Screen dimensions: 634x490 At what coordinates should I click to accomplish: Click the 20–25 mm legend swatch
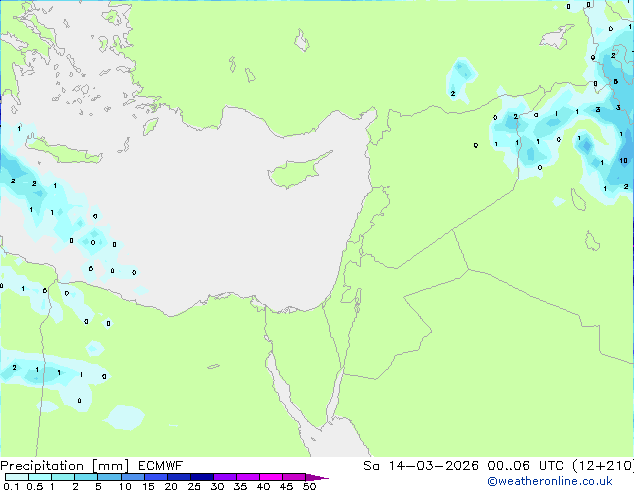178,477
